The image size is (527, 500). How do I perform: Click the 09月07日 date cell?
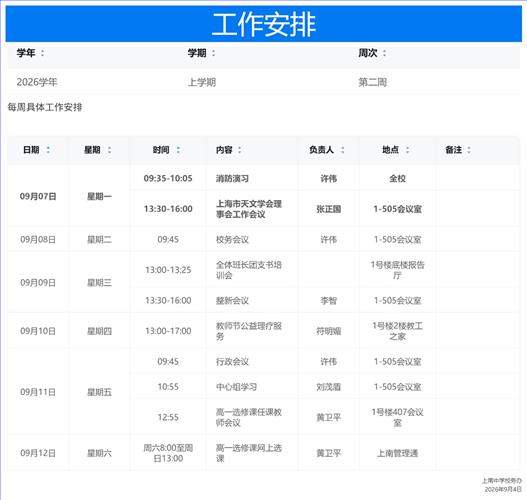tap(38, 196)
